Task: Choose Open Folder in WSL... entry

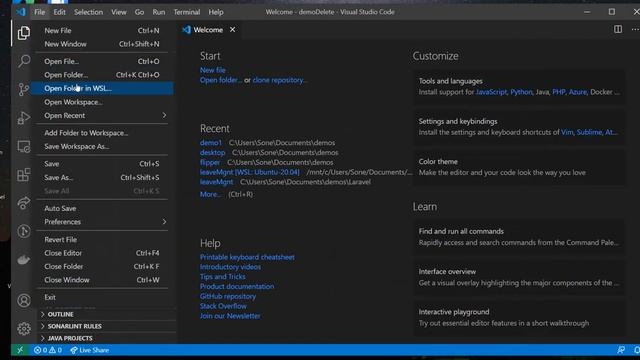Action: [x=102, y=89]
